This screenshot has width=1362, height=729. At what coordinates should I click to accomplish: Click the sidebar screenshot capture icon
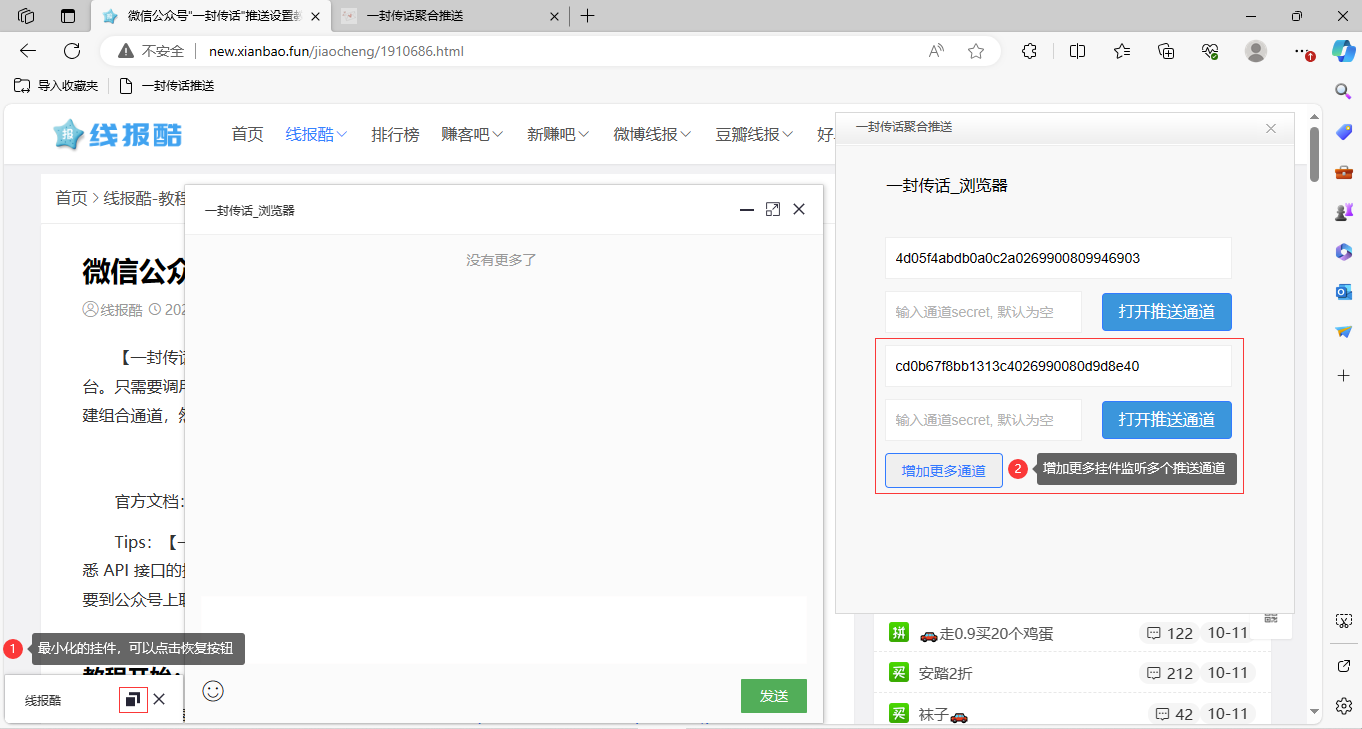[x=1344, y=621]
